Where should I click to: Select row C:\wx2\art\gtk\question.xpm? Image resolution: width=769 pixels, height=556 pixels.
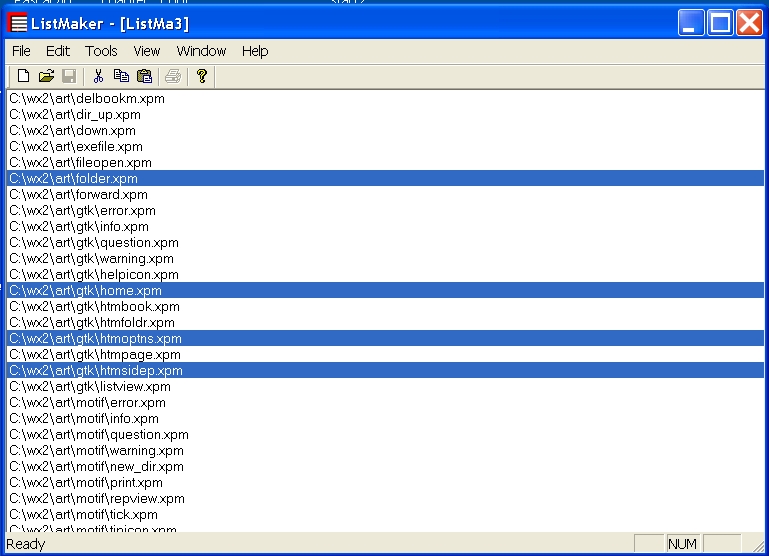coord(385,243)
